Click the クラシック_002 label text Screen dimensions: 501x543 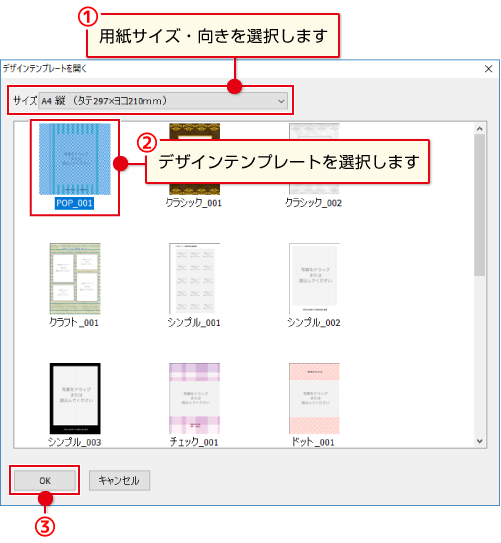pyautogui.click(x=314, y=203)
